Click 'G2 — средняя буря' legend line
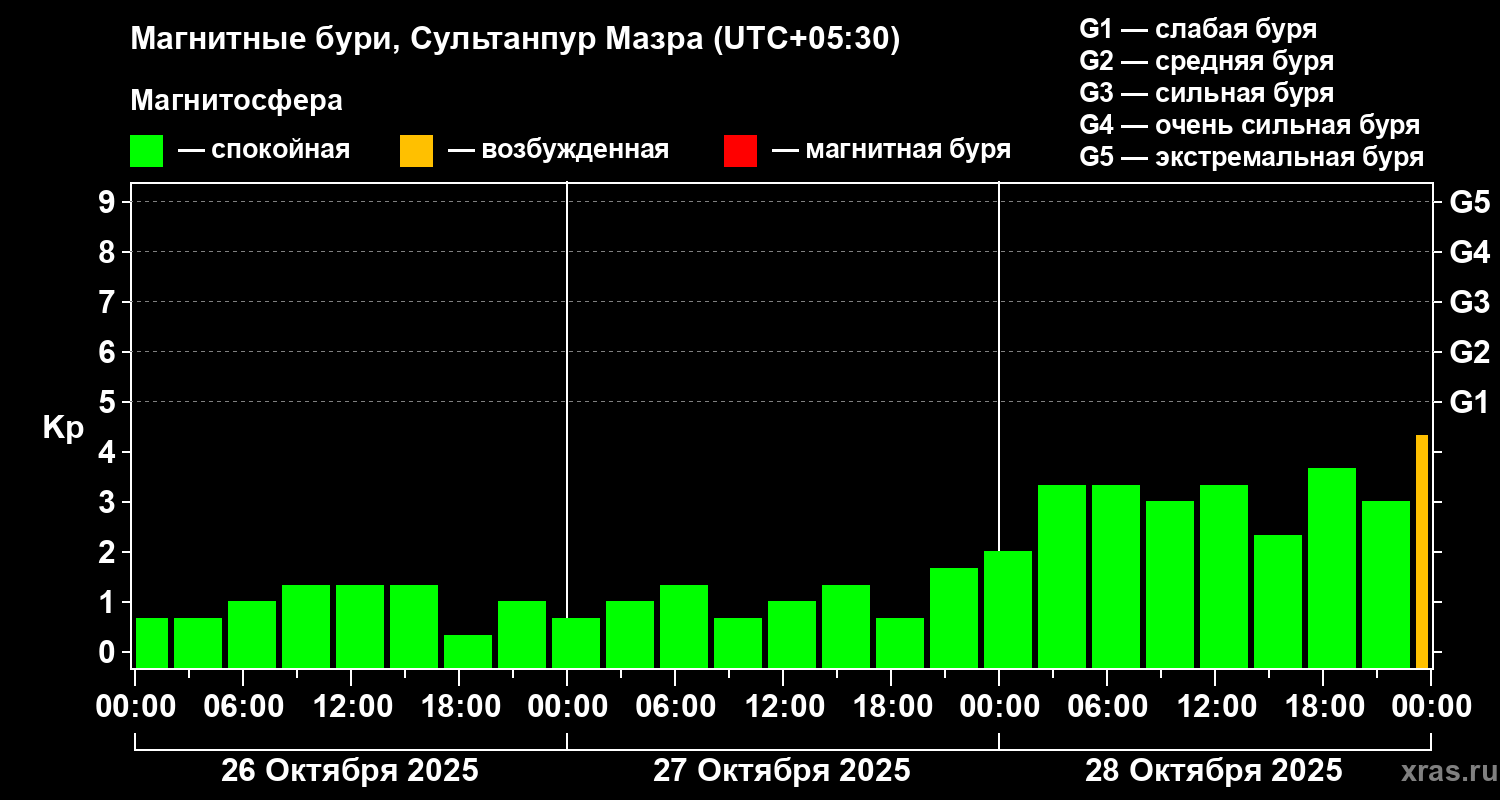Screen dimensions: 1500x800 [x=1207, y=61]
